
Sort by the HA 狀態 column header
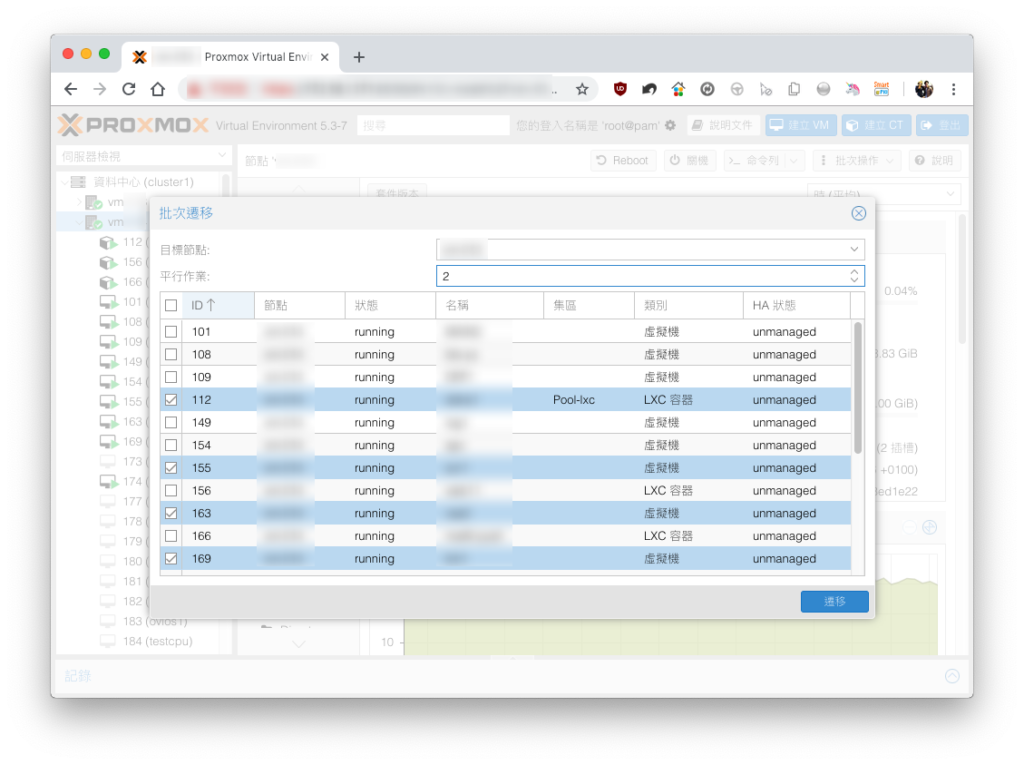tap(797, 305)
